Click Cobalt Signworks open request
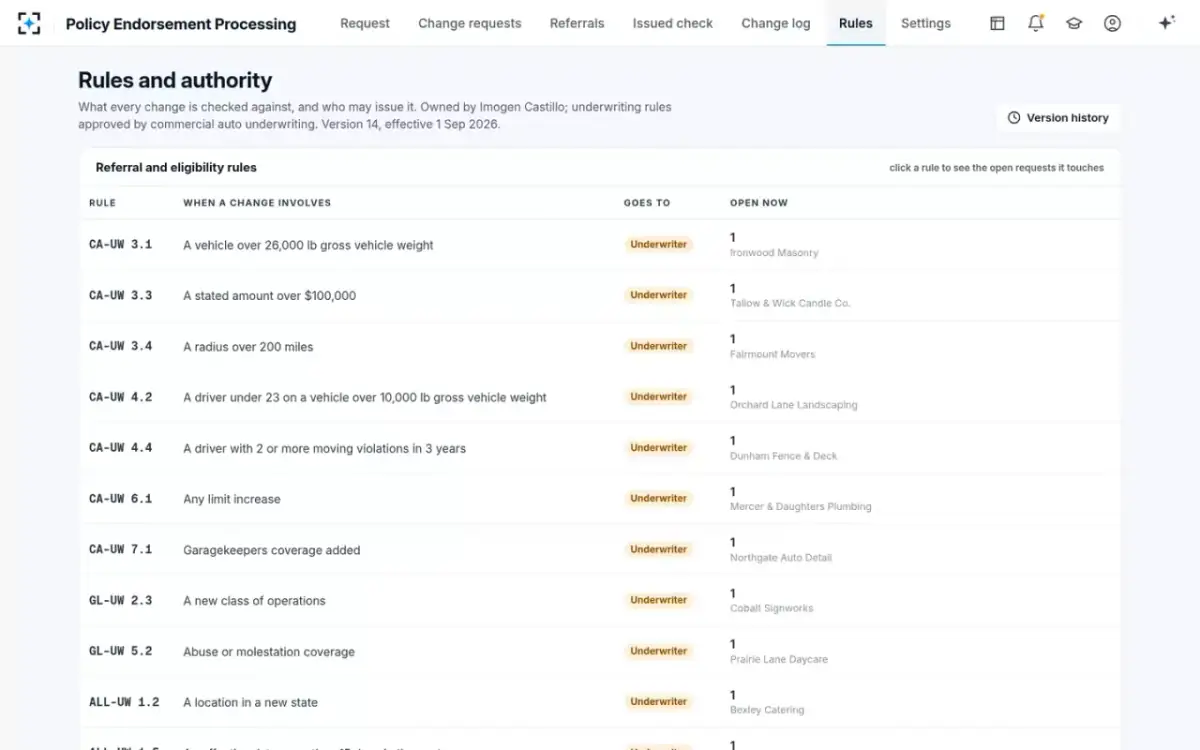 point(772,608)
